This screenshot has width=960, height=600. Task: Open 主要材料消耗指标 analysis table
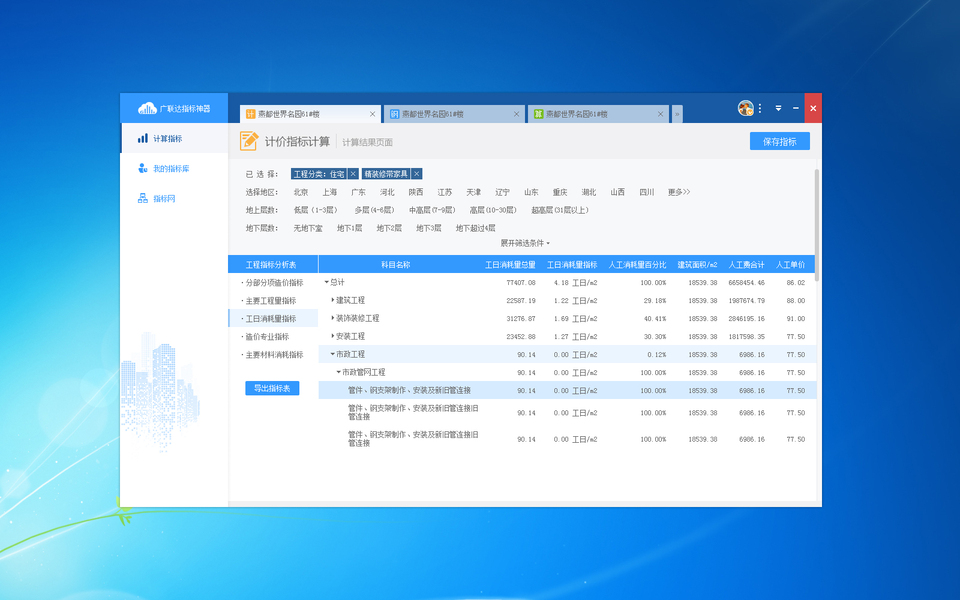(x=273, y=354)
